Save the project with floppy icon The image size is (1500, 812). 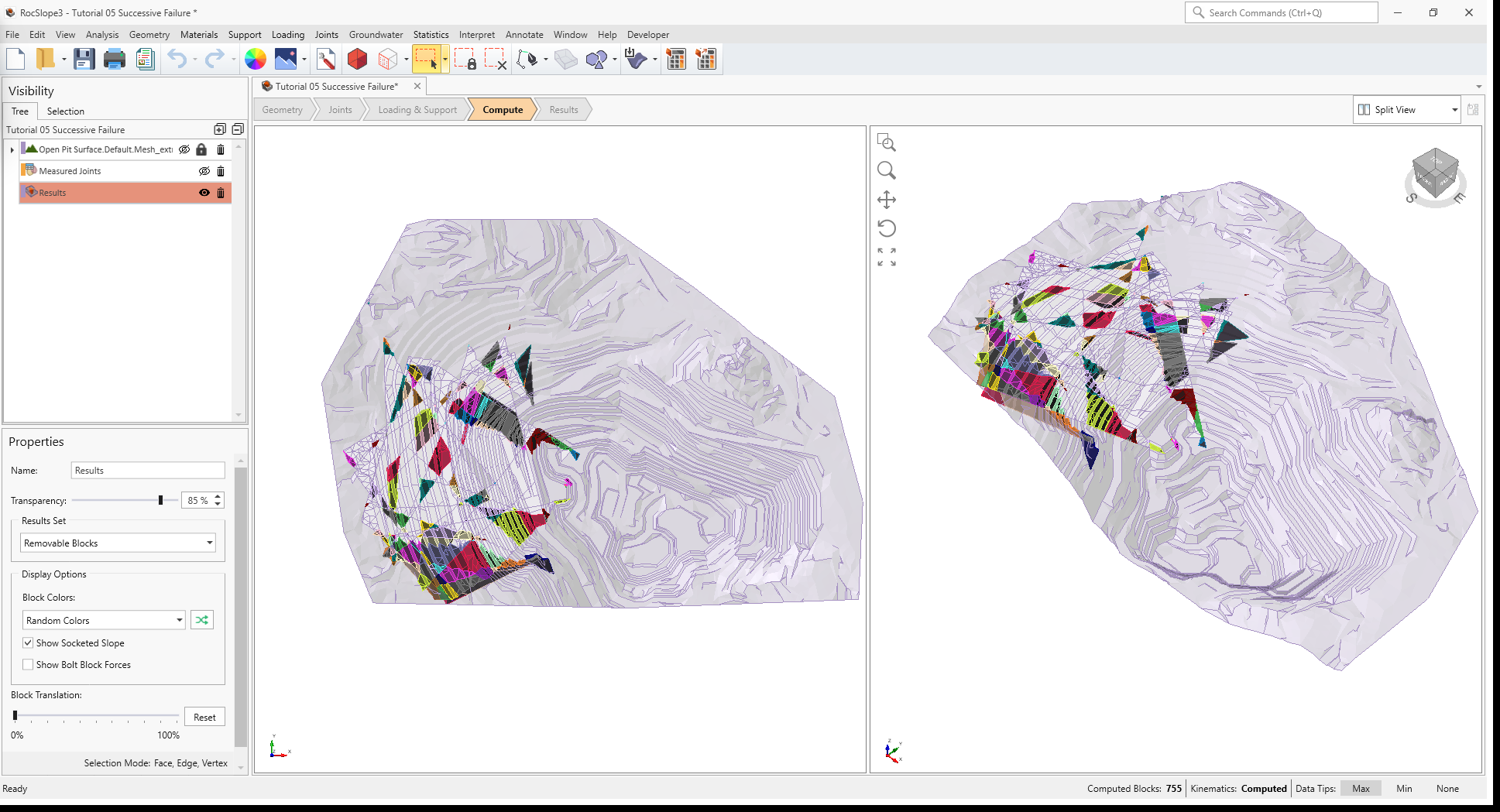(x=84, y=59)
